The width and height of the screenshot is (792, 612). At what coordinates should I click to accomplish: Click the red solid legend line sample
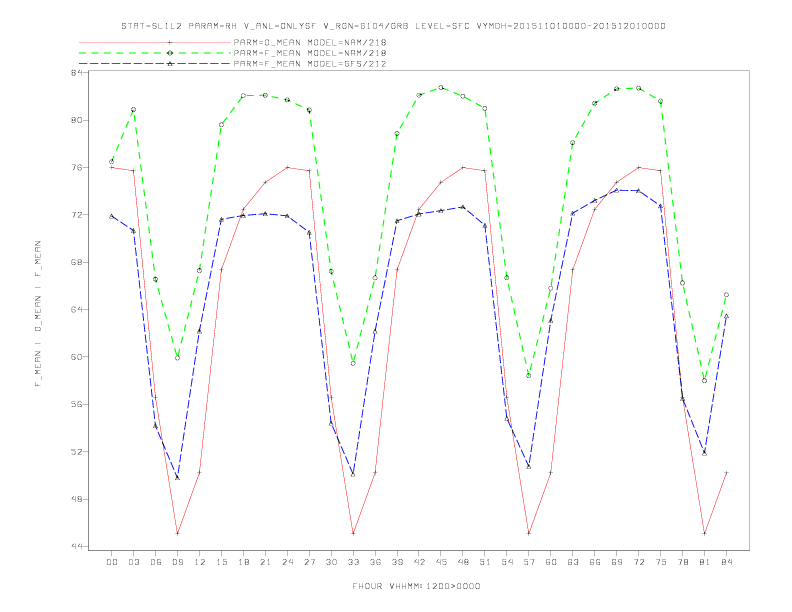[x=155, y=42]
